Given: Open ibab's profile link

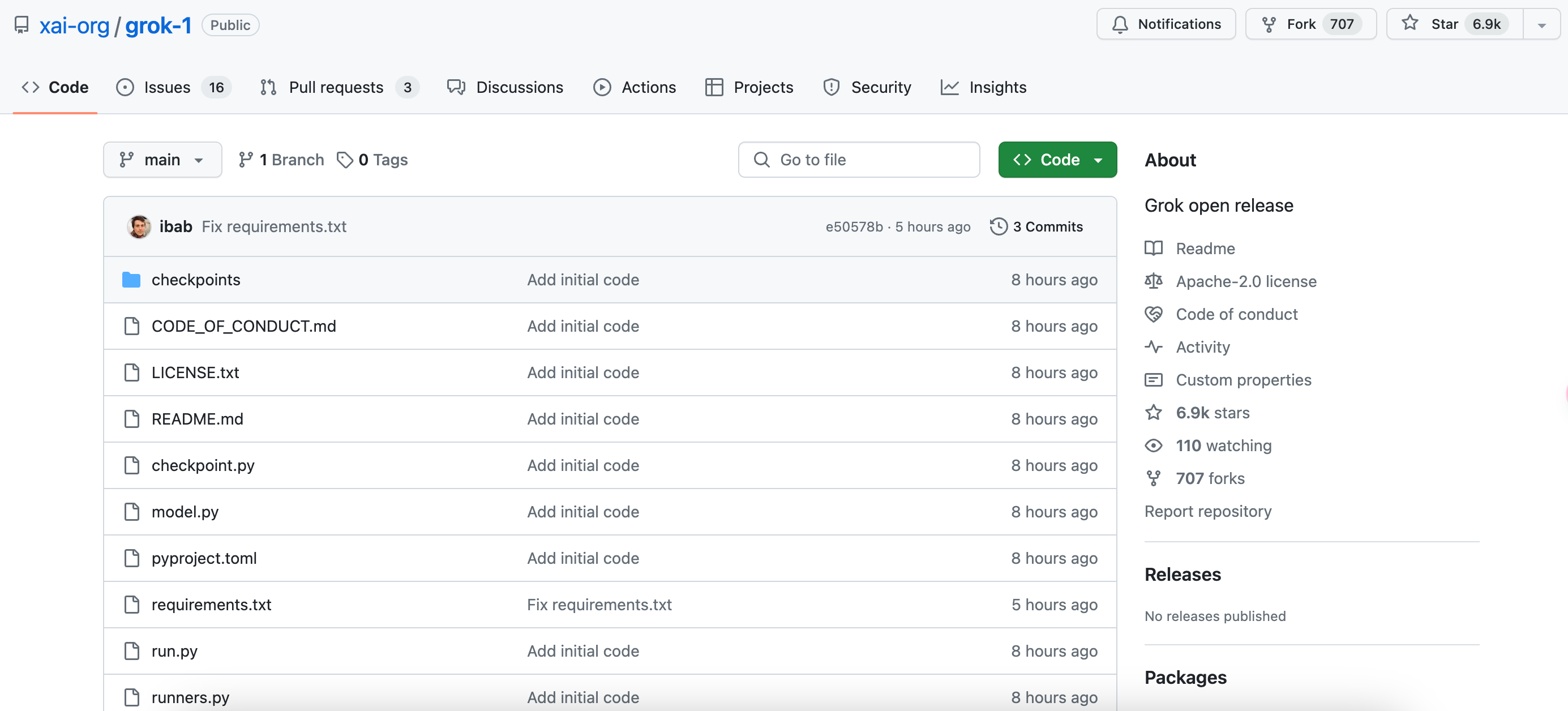Looking at the screenshot, I should click(176, 226).
